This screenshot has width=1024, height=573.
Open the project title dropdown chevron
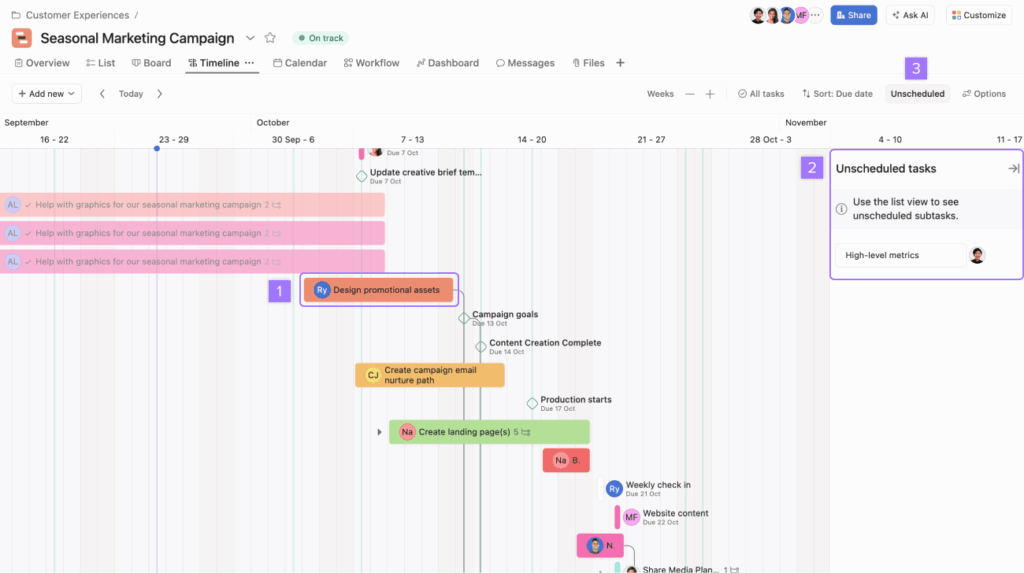tap(250, 38)
